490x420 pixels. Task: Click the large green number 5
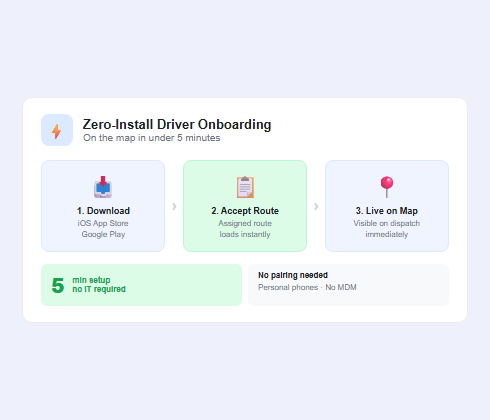pos(58,286)
